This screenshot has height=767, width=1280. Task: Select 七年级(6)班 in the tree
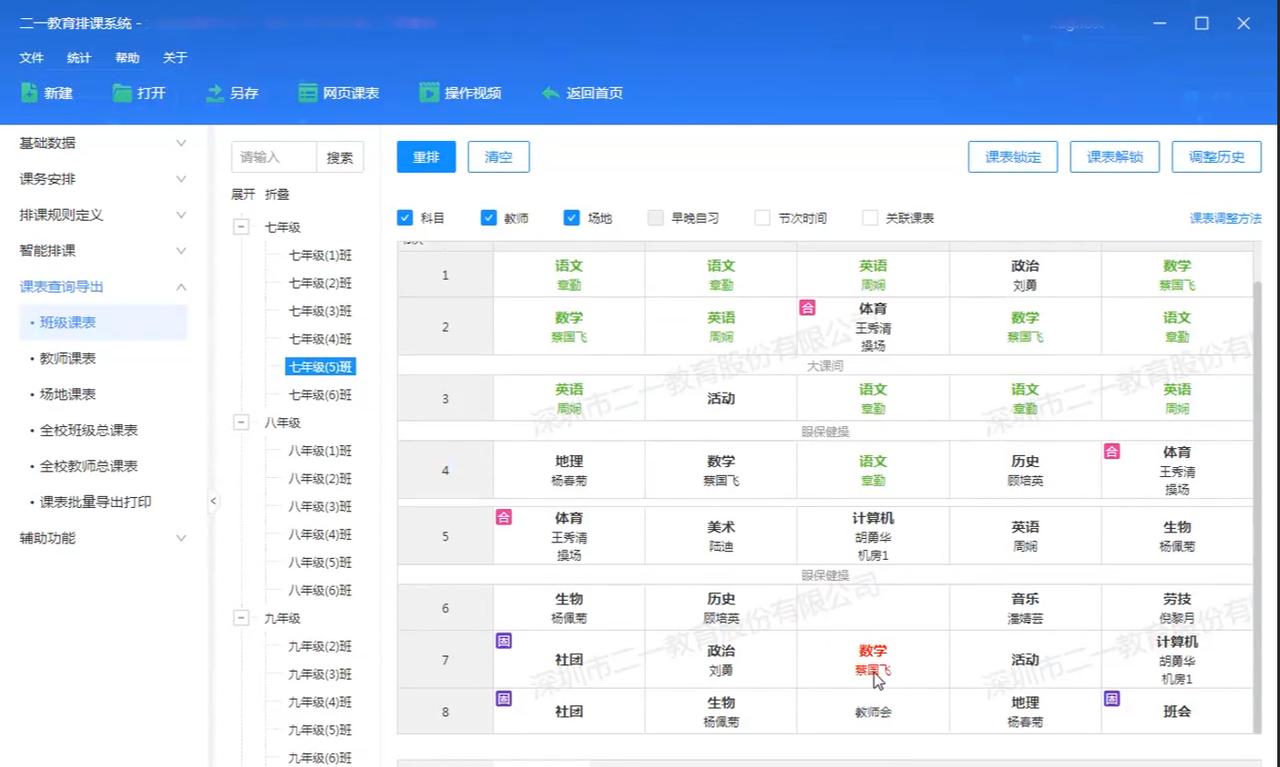(x=320, y=395)
